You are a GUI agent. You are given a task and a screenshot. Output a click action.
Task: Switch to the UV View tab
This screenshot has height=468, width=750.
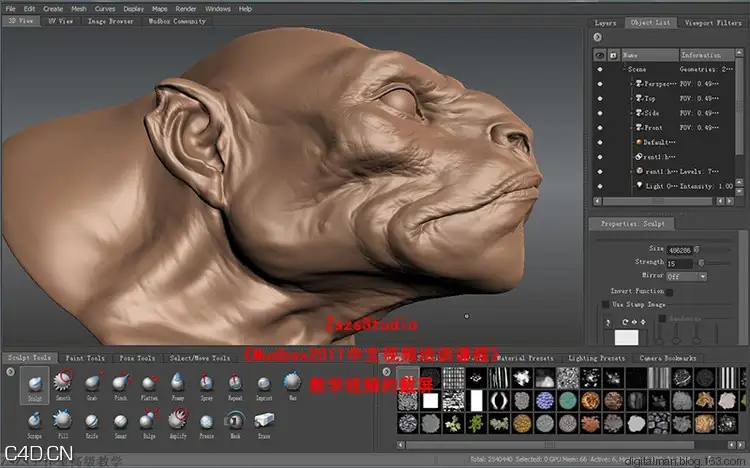click(x=61, y=21)
